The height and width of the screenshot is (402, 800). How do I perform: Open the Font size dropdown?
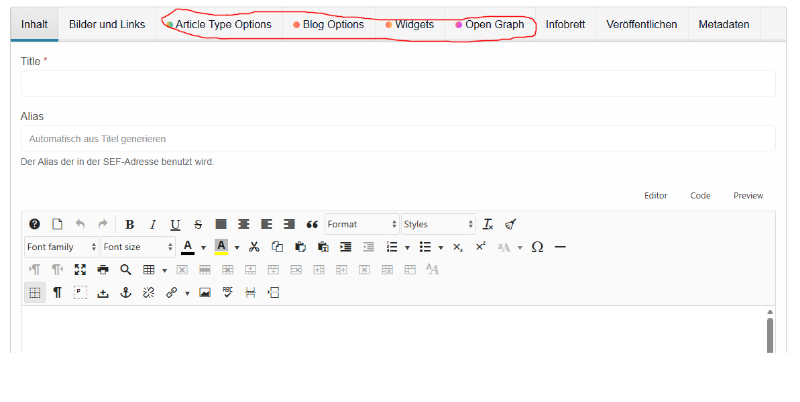click(x=136, y=247)
